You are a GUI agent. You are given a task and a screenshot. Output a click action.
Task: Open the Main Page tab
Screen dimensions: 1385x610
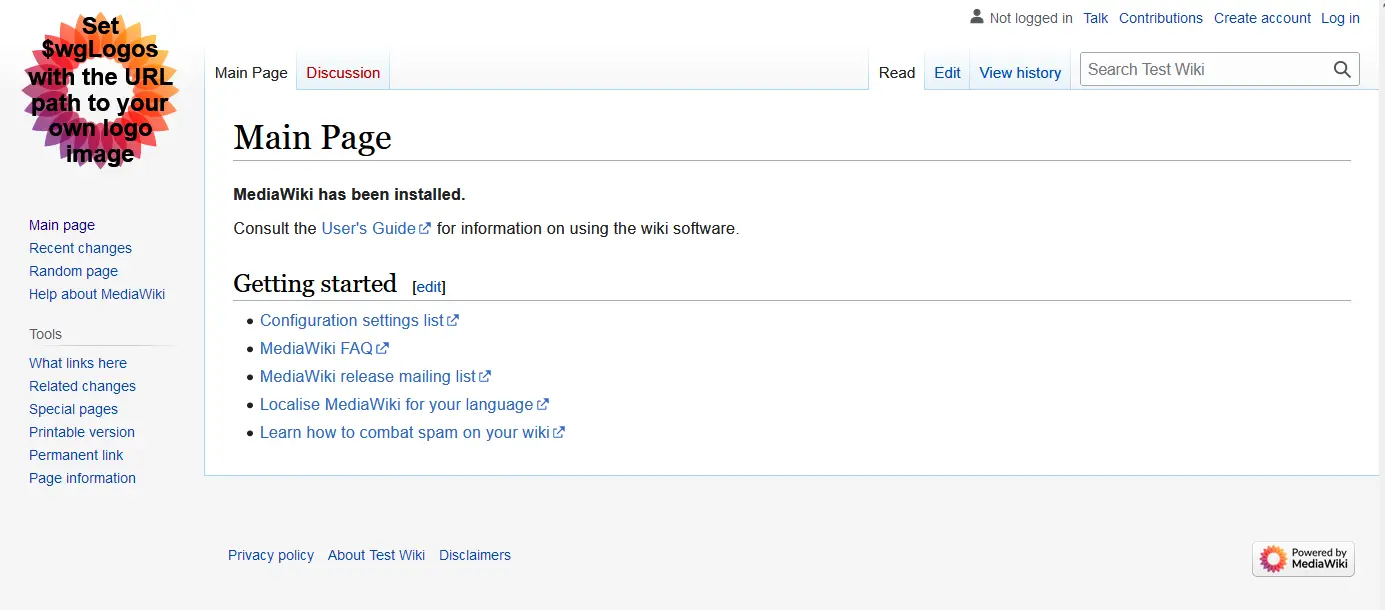[x=251, y=72]
